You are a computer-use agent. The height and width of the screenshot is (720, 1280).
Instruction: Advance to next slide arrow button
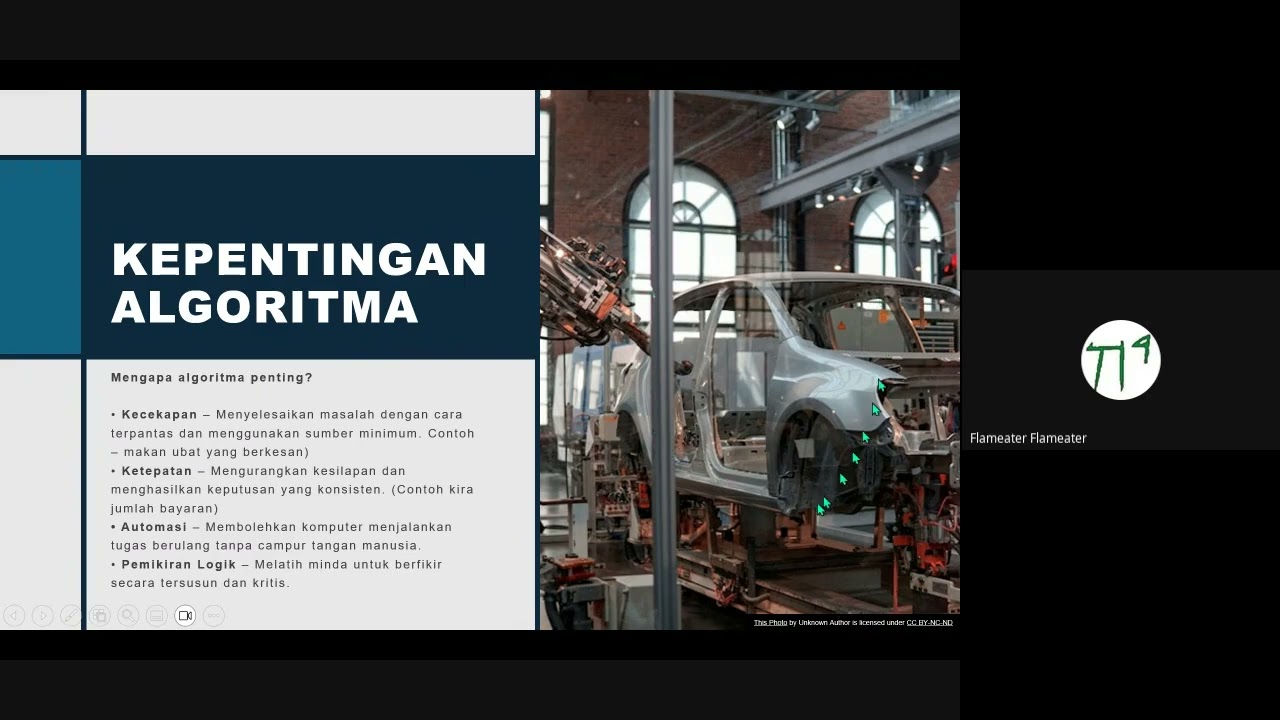pyautogui.click(x=42, y=616)
